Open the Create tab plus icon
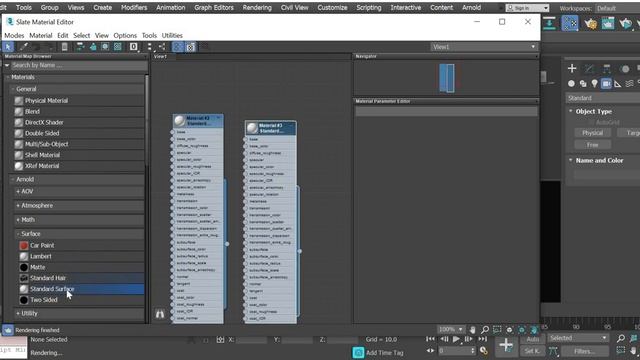 click(x=572, y=68)
